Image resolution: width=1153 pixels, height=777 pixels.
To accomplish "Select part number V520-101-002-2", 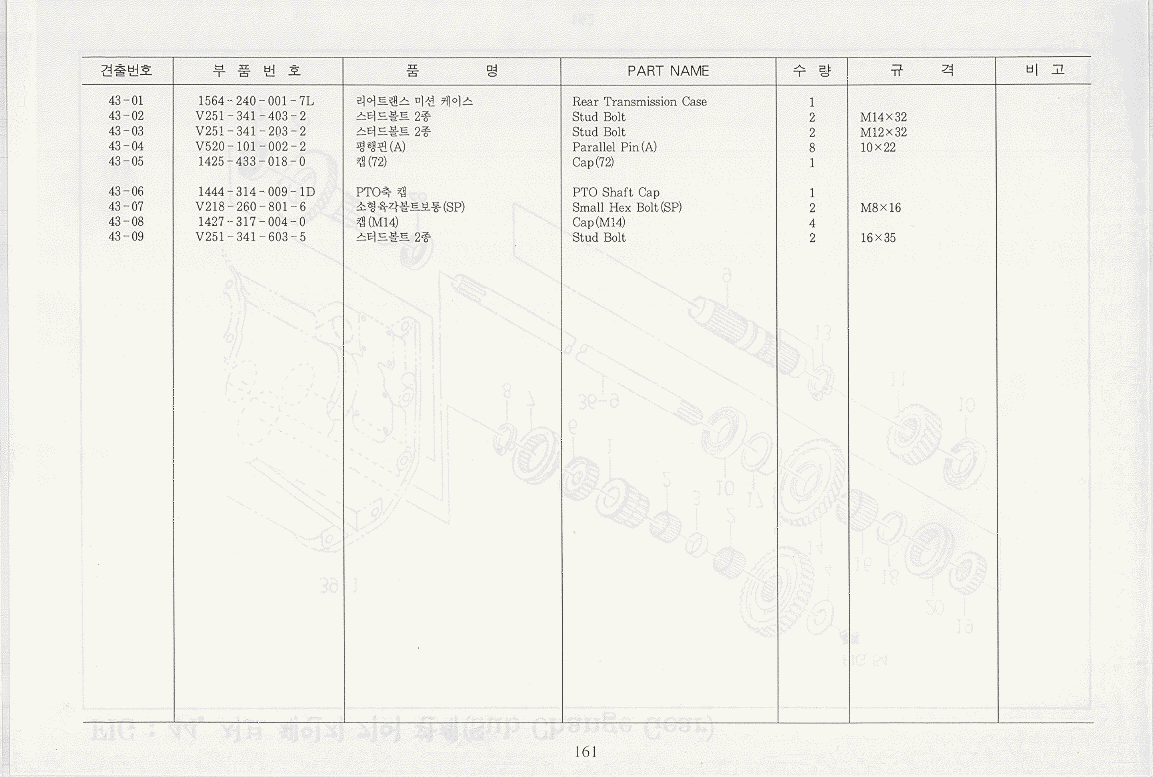I will point(251,146).
